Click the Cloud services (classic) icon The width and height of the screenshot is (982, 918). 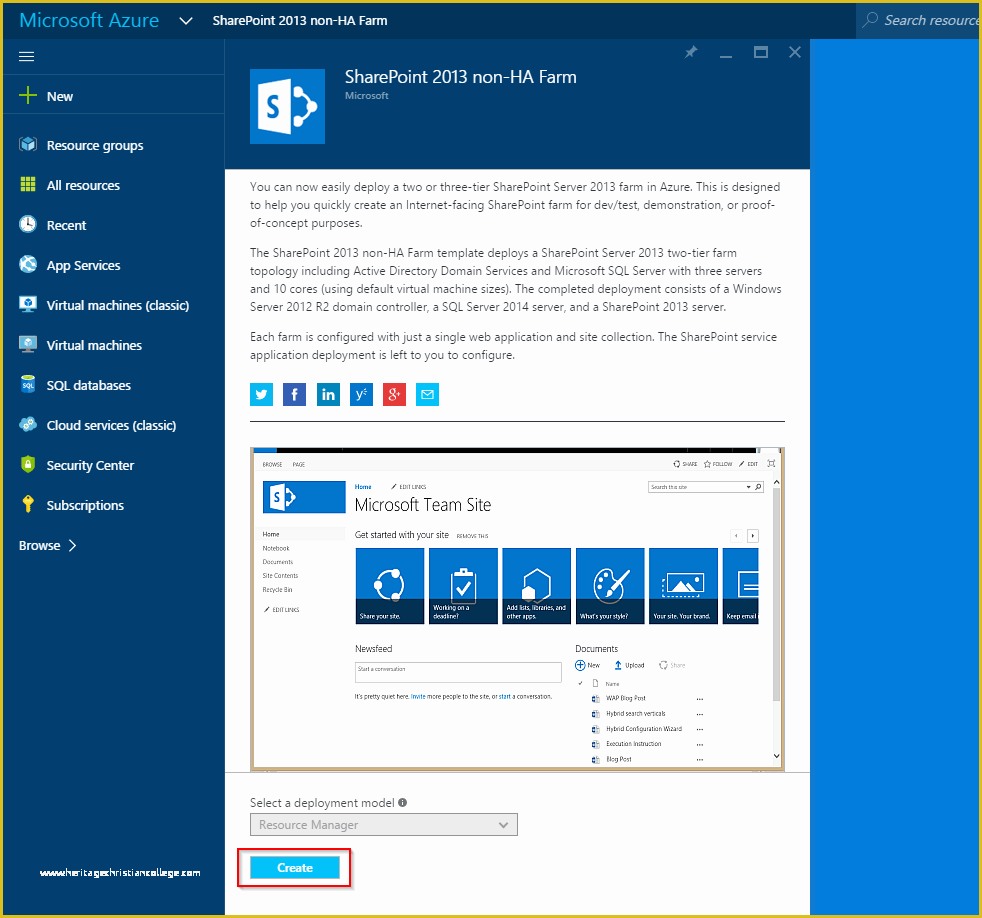tap(28, 425)
